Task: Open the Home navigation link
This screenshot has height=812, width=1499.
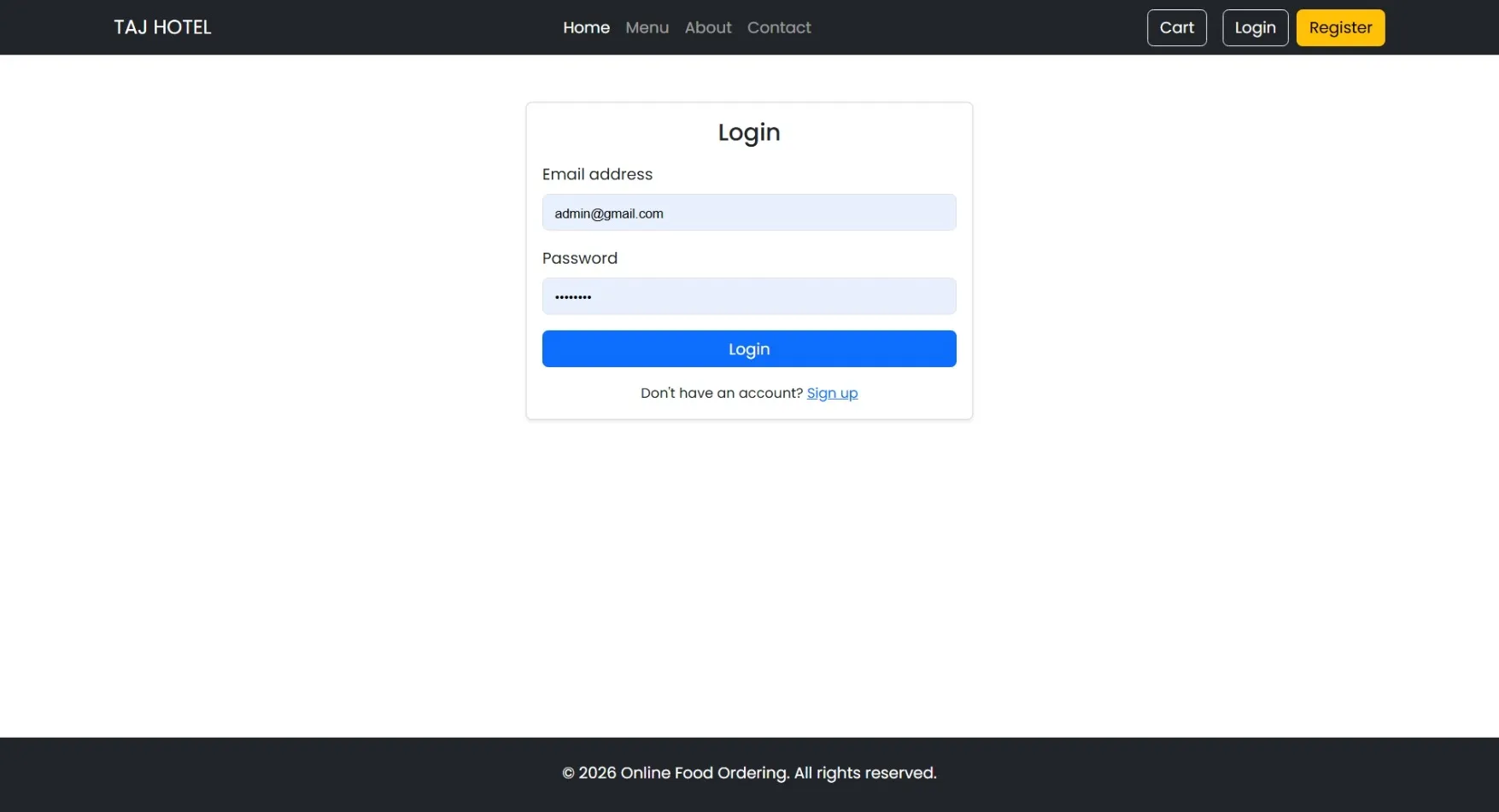Action: tap(586, 27)
